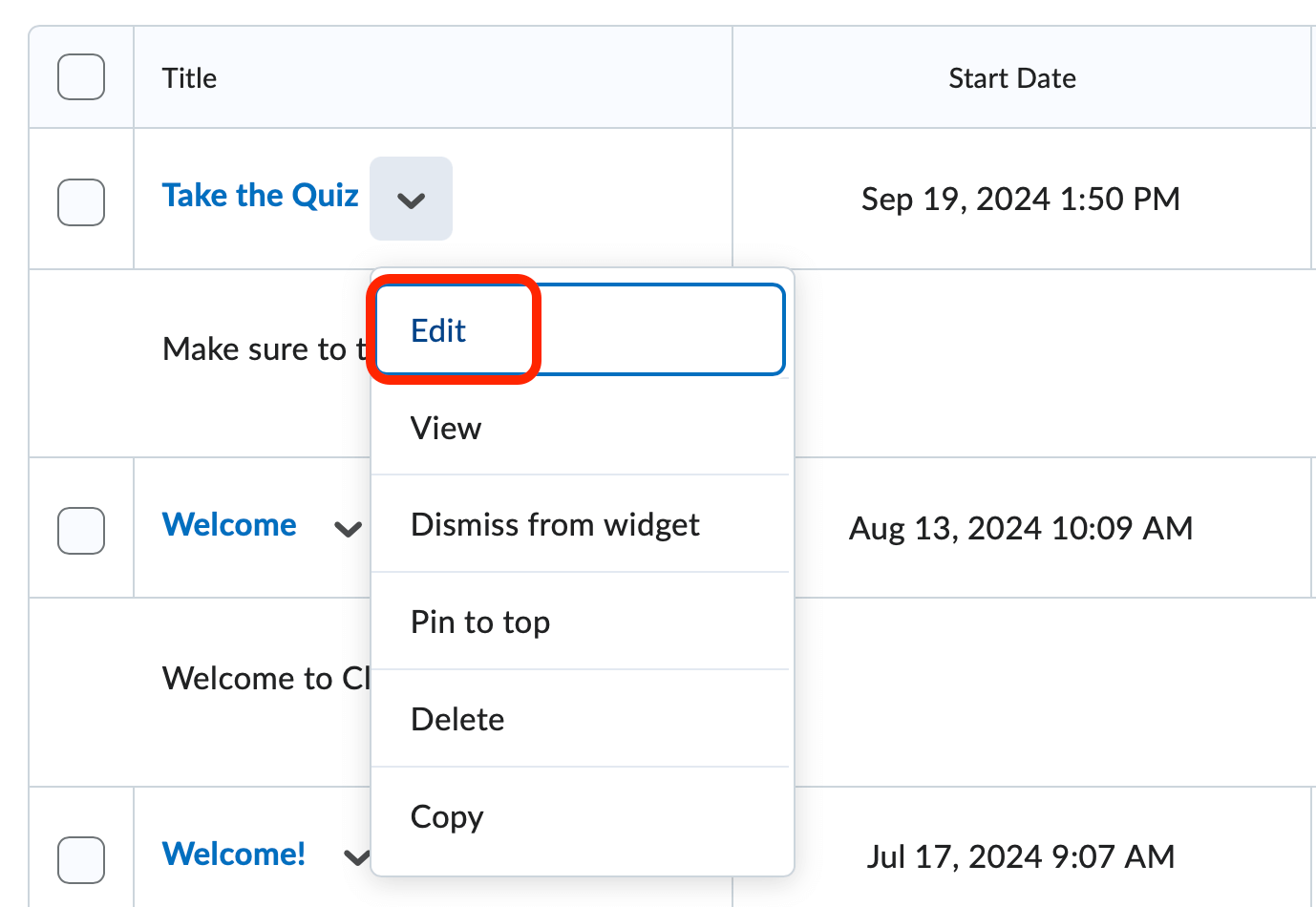This screenshot has height=907, width=1316.
Task: Click the Sep 19 start date cell
Action: pos(1021,199)
